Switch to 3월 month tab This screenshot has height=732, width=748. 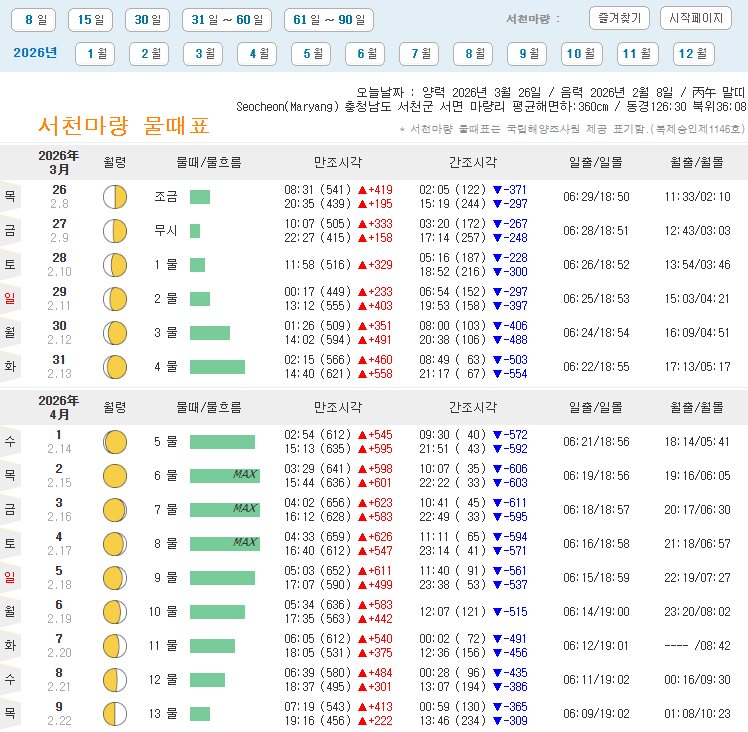point(203,53)
